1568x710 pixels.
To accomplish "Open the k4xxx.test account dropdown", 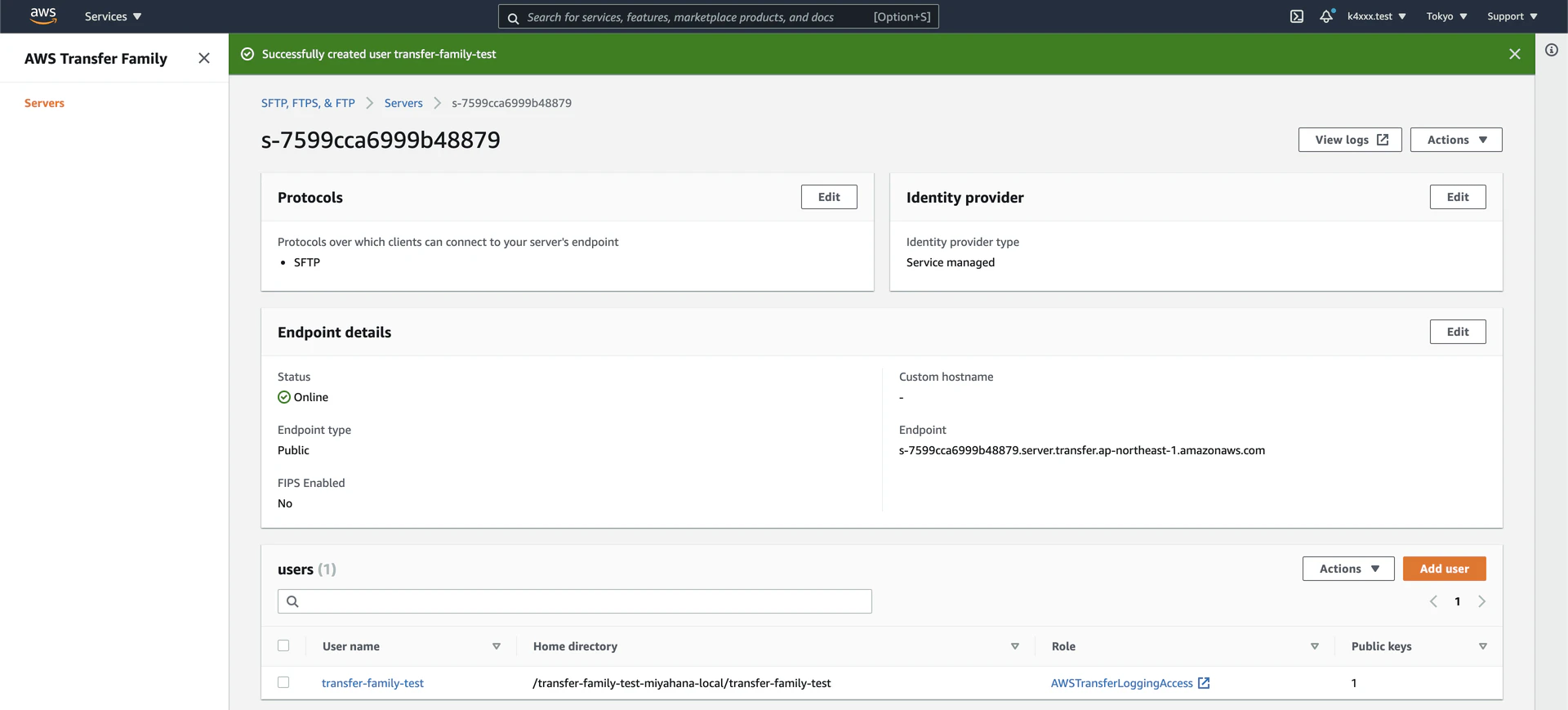I will (x=1377, y=16).
